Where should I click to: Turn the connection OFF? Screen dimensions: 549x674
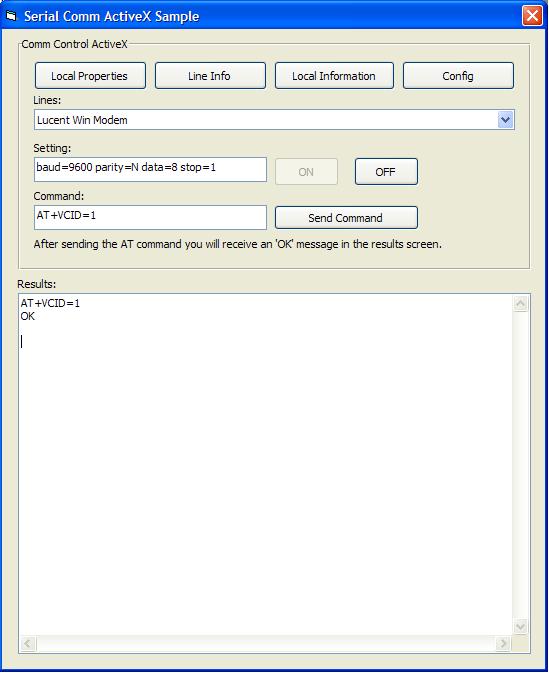pyautogui.click(x=386, y=172)
